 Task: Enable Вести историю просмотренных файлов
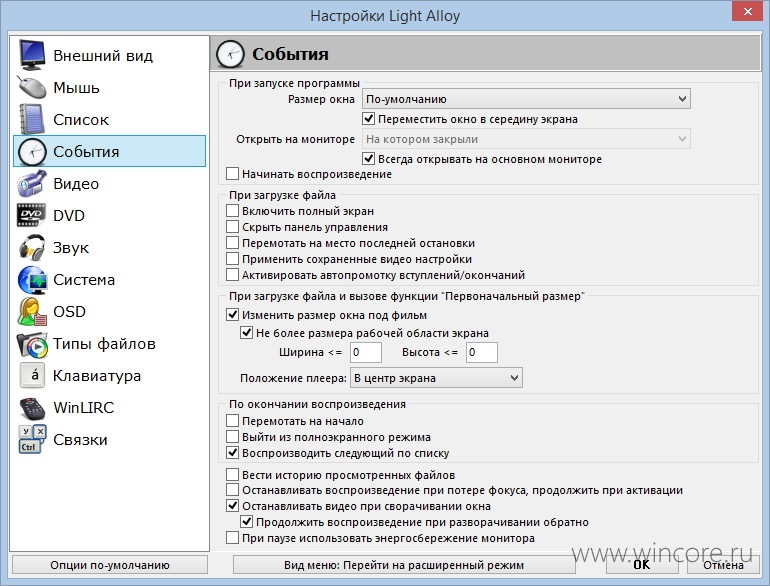tap(232, 474)
